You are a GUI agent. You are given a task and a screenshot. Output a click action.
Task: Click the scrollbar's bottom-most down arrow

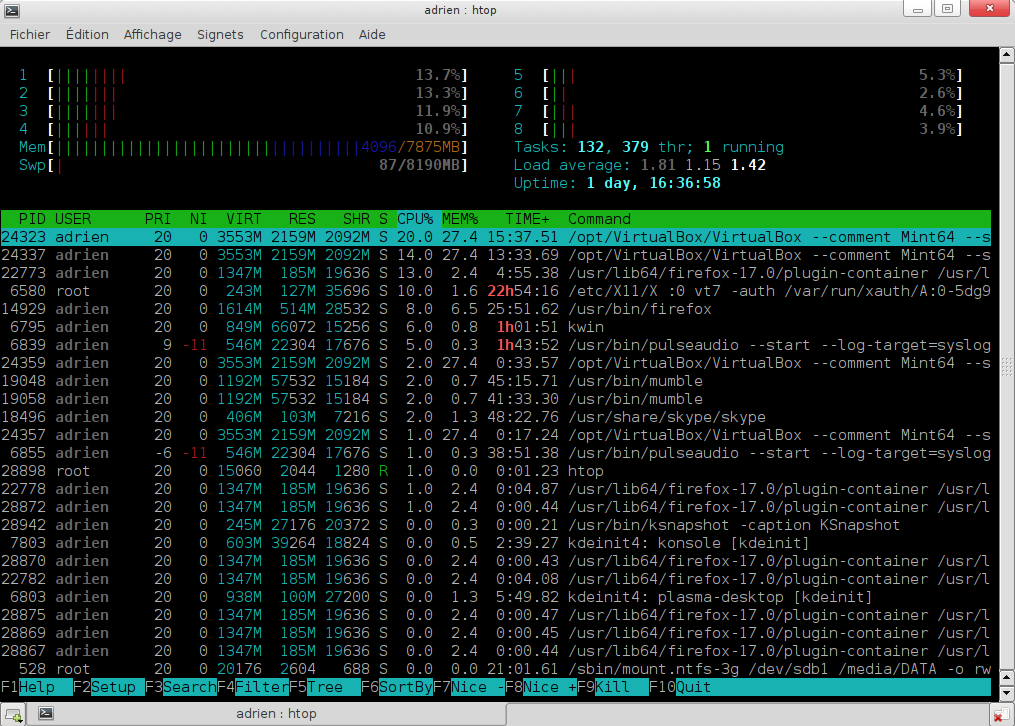[1007, 694]
